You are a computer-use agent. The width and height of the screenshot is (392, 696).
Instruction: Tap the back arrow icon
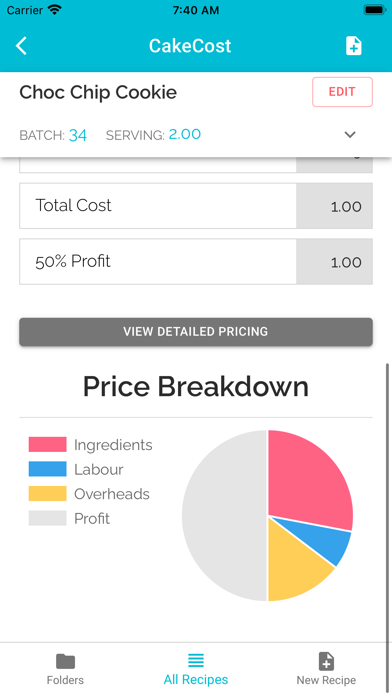coord(21,46)
